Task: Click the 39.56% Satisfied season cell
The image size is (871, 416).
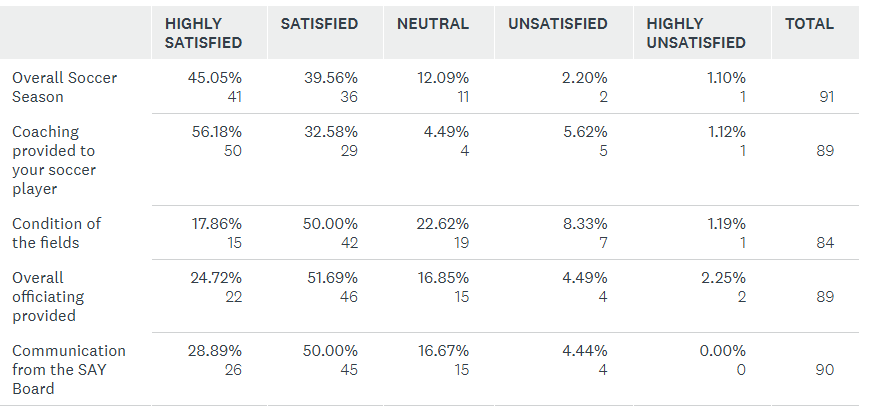Action: click(x=330, y=78)
